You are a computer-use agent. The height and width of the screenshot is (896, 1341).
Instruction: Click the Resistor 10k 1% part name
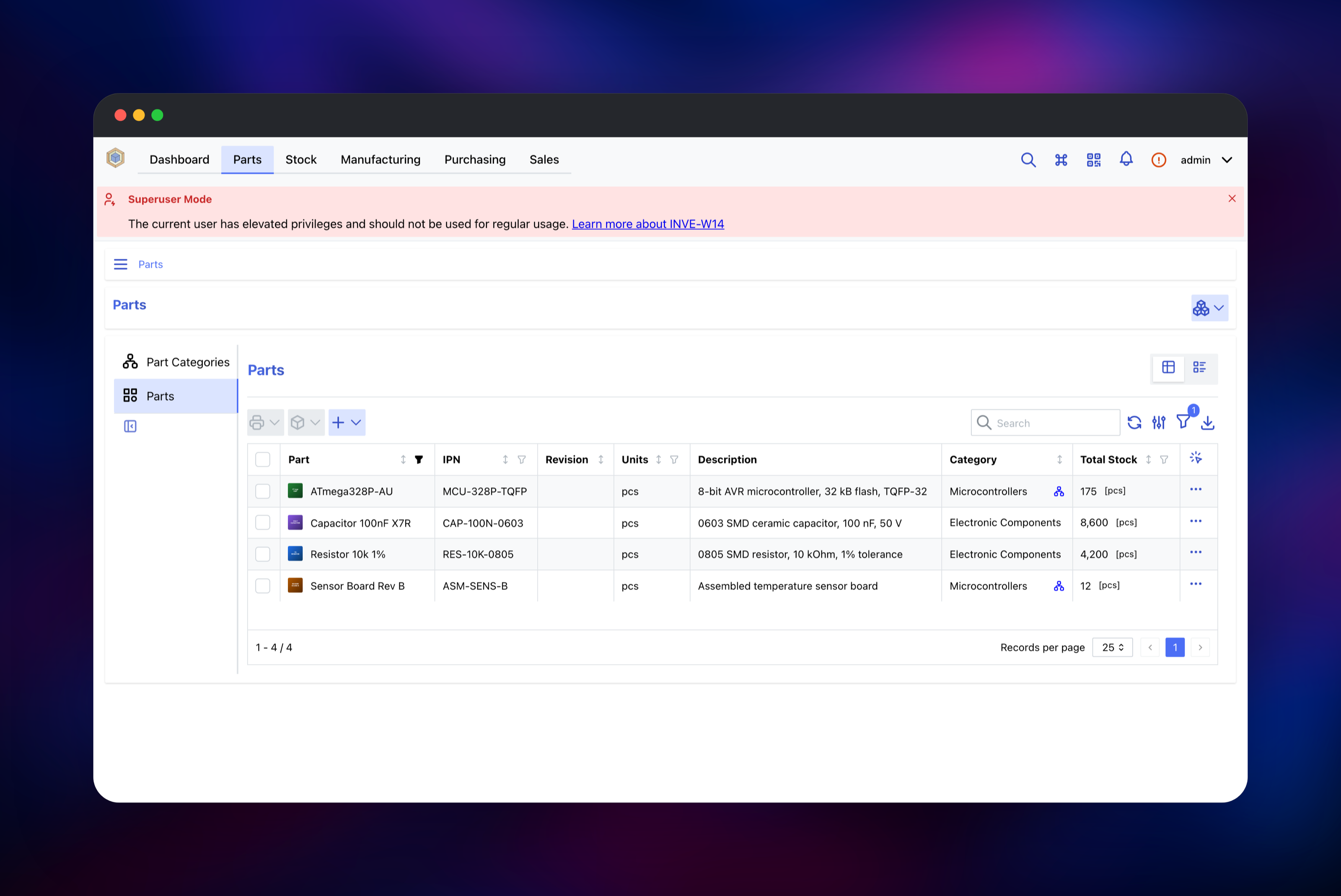[x=347, y=554]
